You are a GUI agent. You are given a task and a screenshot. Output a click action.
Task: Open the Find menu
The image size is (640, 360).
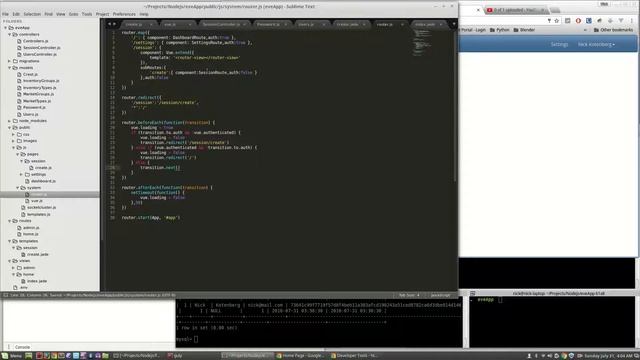pyautogui.click(x=49, y=14)
